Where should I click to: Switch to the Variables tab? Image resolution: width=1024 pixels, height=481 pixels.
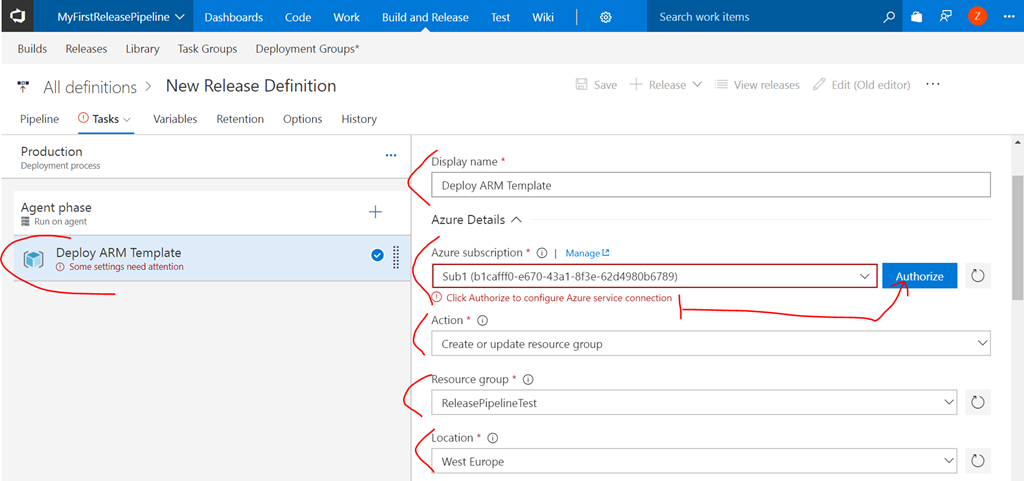(x=175, y=119)
